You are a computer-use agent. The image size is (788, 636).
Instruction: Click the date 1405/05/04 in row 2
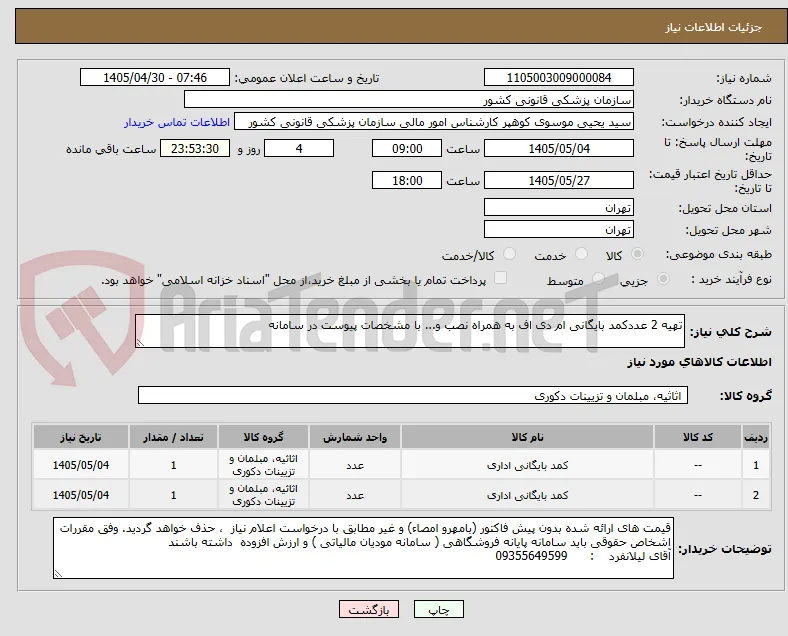click(81, 495)
